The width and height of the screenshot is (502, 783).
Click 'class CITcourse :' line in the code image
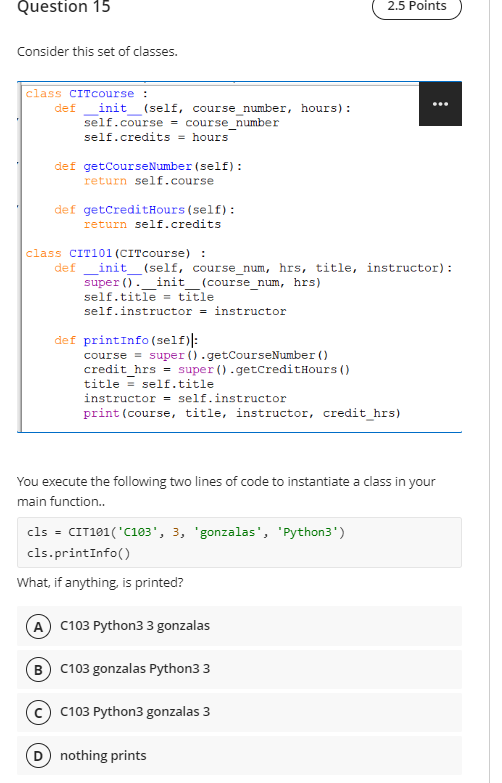pos(86,93)
